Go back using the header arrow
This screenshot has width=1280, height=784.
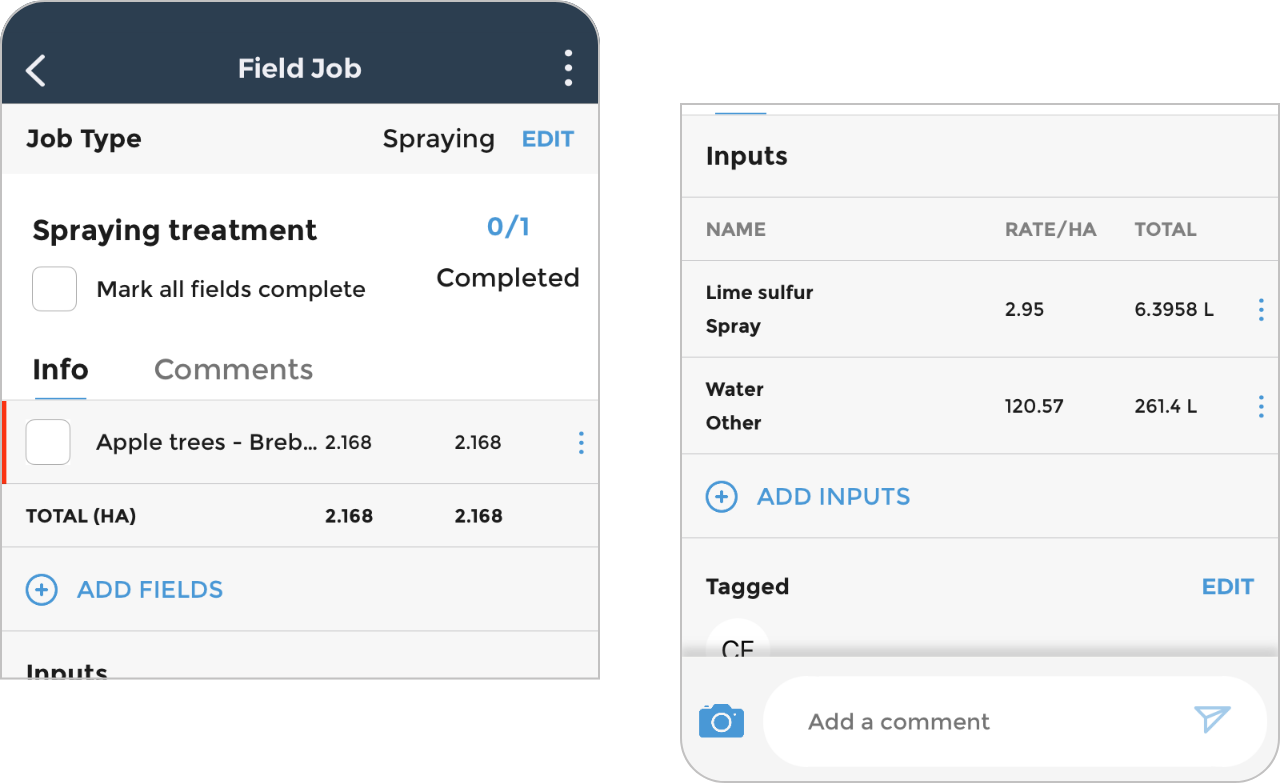tap(36, 70)
